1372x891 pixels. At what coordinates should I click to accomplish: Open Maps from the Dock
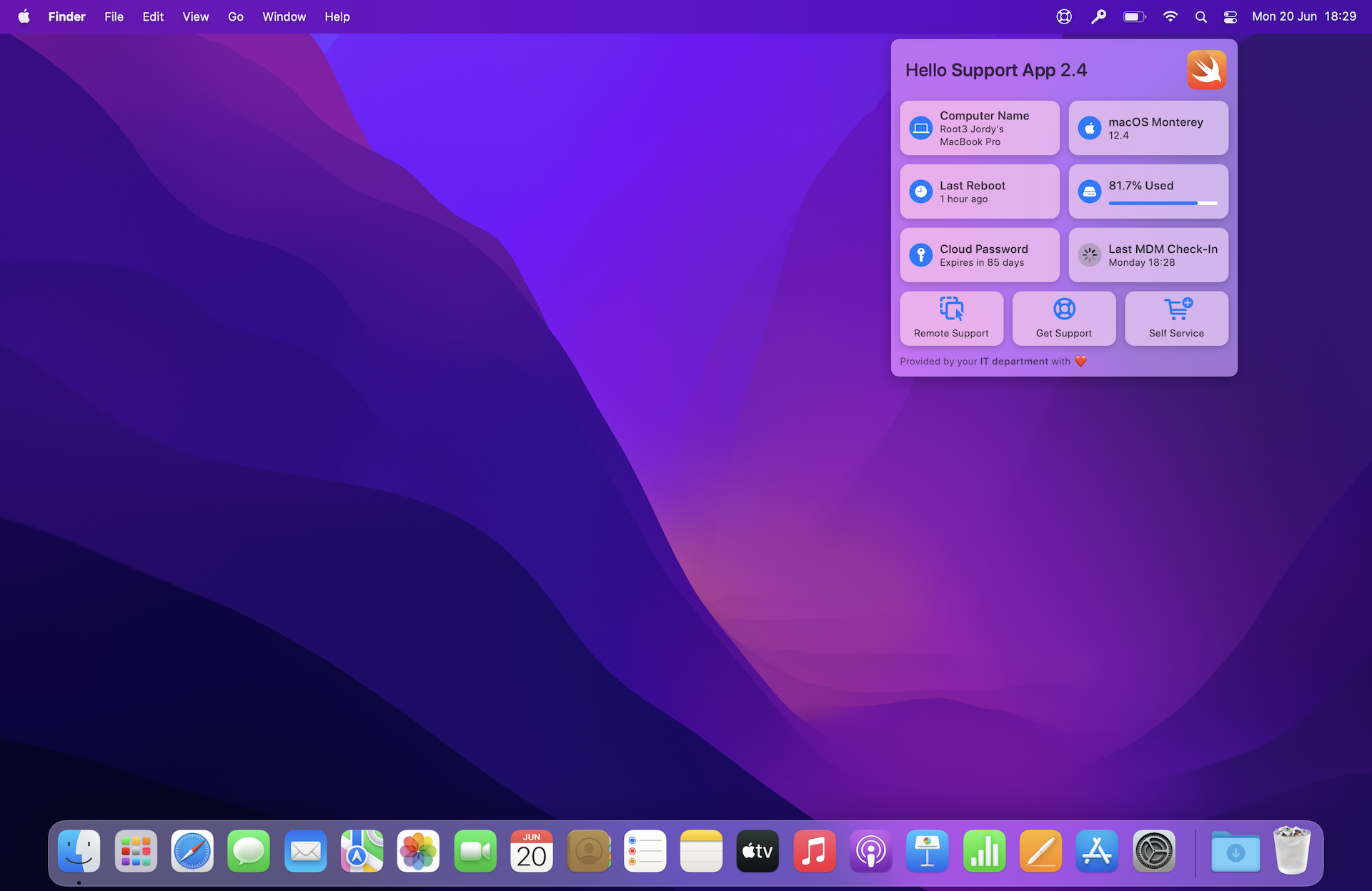click(x=362, y=851)
